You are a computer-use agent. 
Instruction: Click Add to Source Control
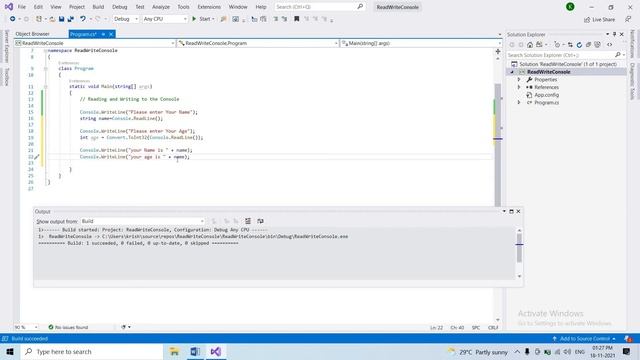click(x=584, y=339)
